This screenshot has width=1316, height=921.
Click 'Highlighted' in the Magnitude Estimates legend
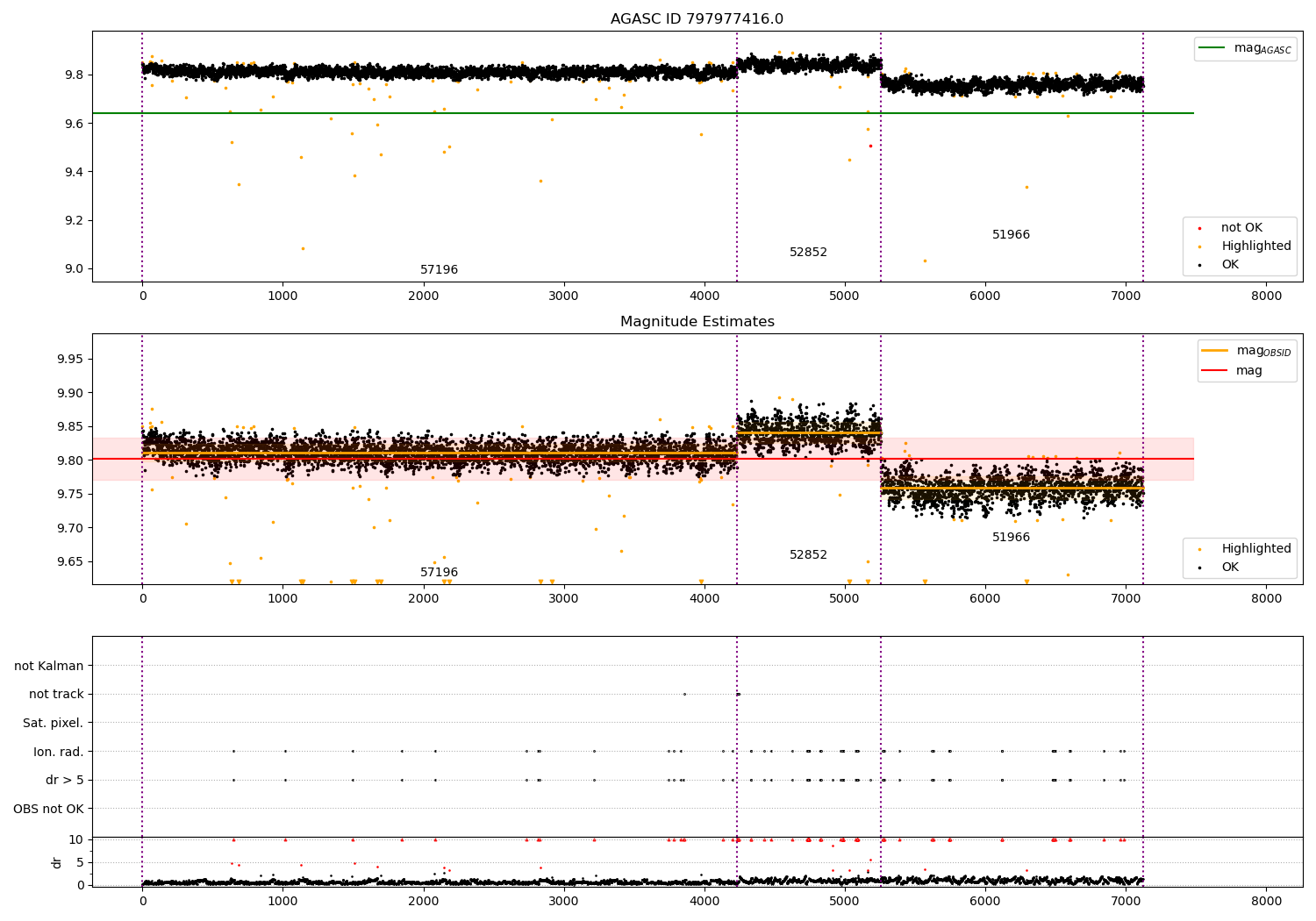point(1256,549)
